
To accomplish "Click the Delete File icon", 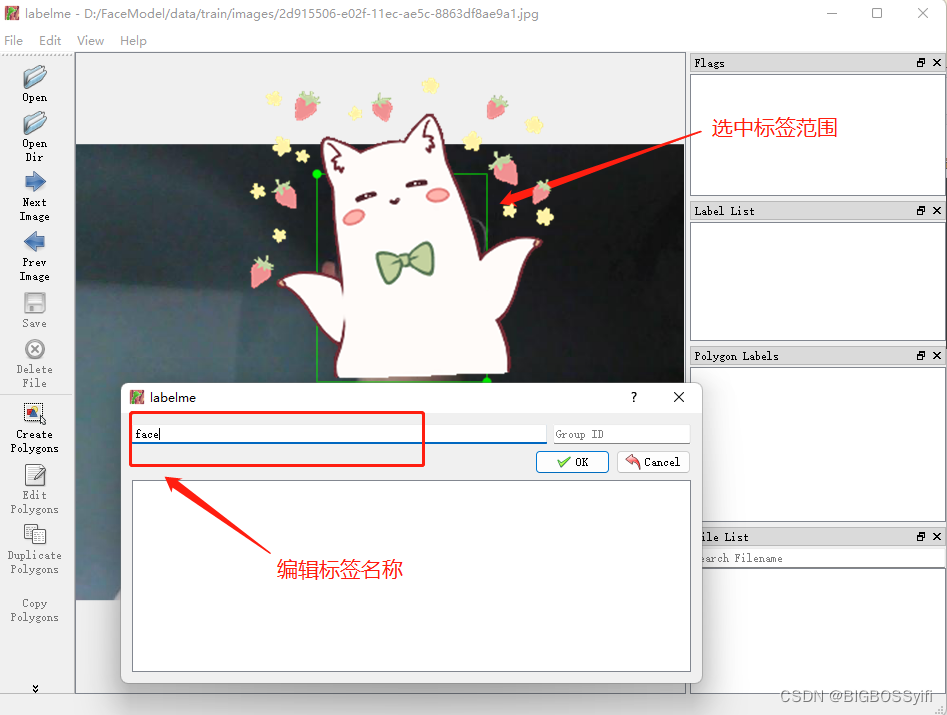I will point(34,349).
